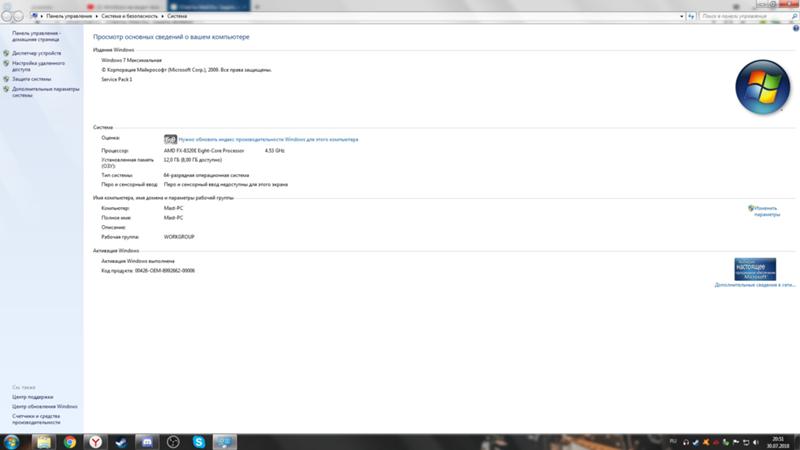Click the Windows Experience Index rating badge
800x450 pixels.
[x=170, y=139]
